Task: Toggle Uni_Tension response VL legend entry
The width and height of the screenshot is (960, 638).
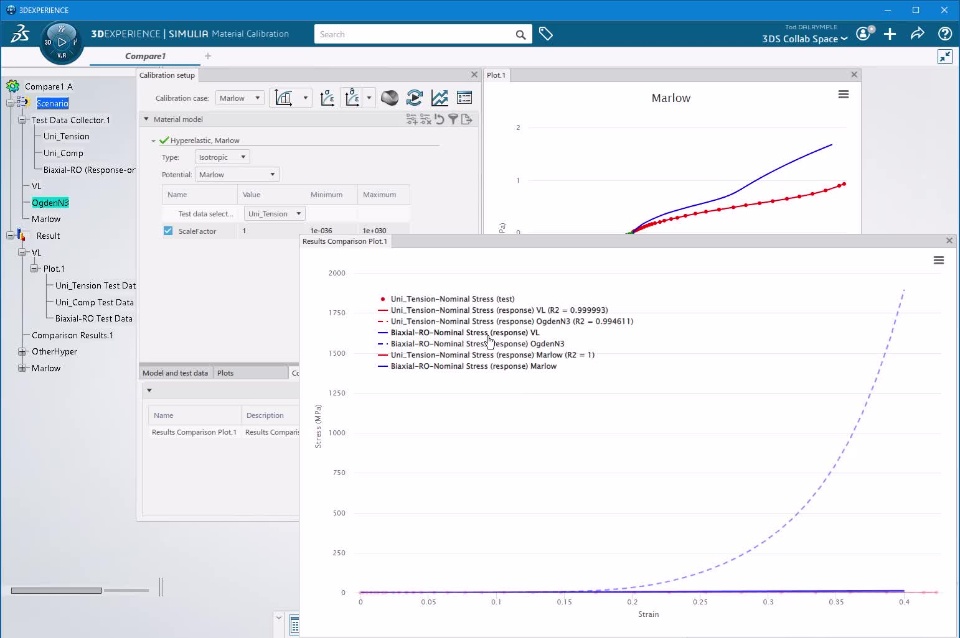Action: 493,310
